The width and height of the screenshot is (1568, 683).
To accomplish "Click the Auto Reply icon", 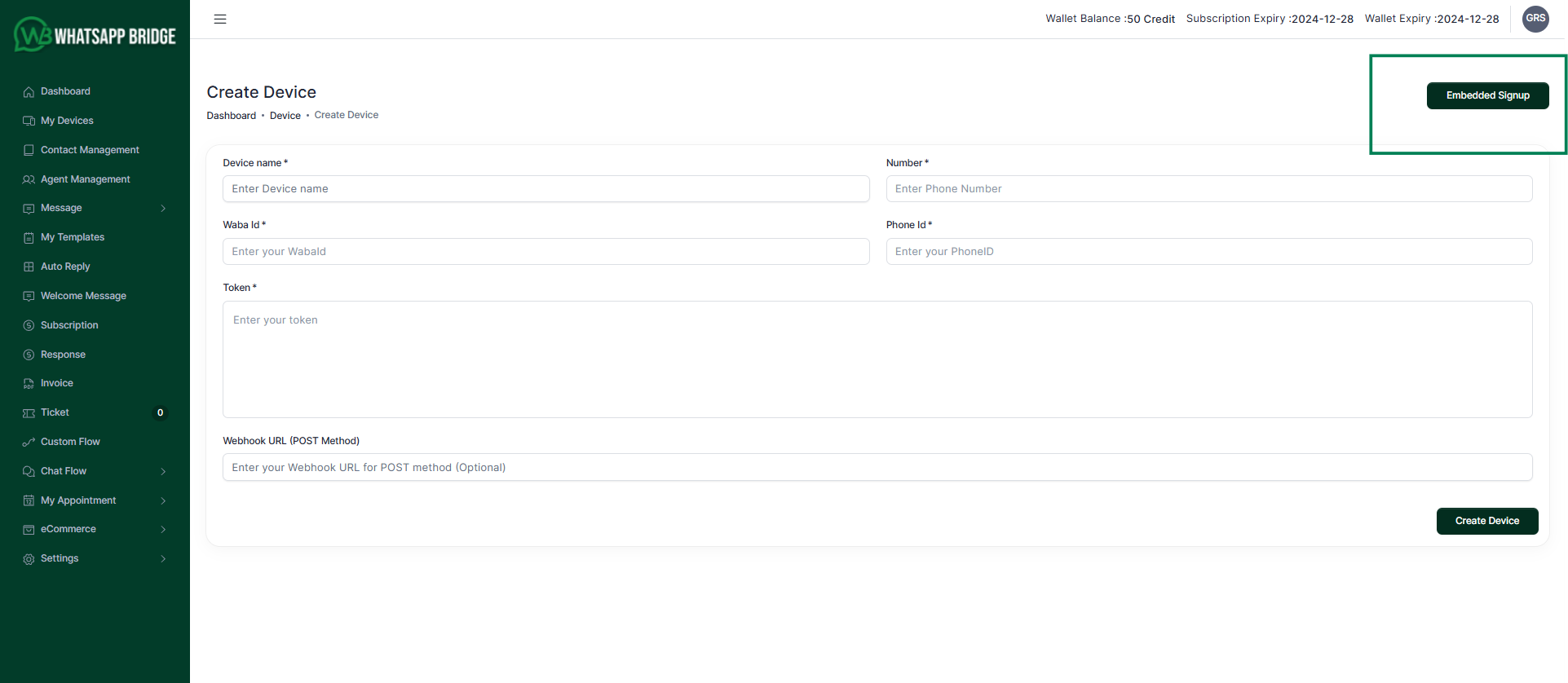I will 29,267.
